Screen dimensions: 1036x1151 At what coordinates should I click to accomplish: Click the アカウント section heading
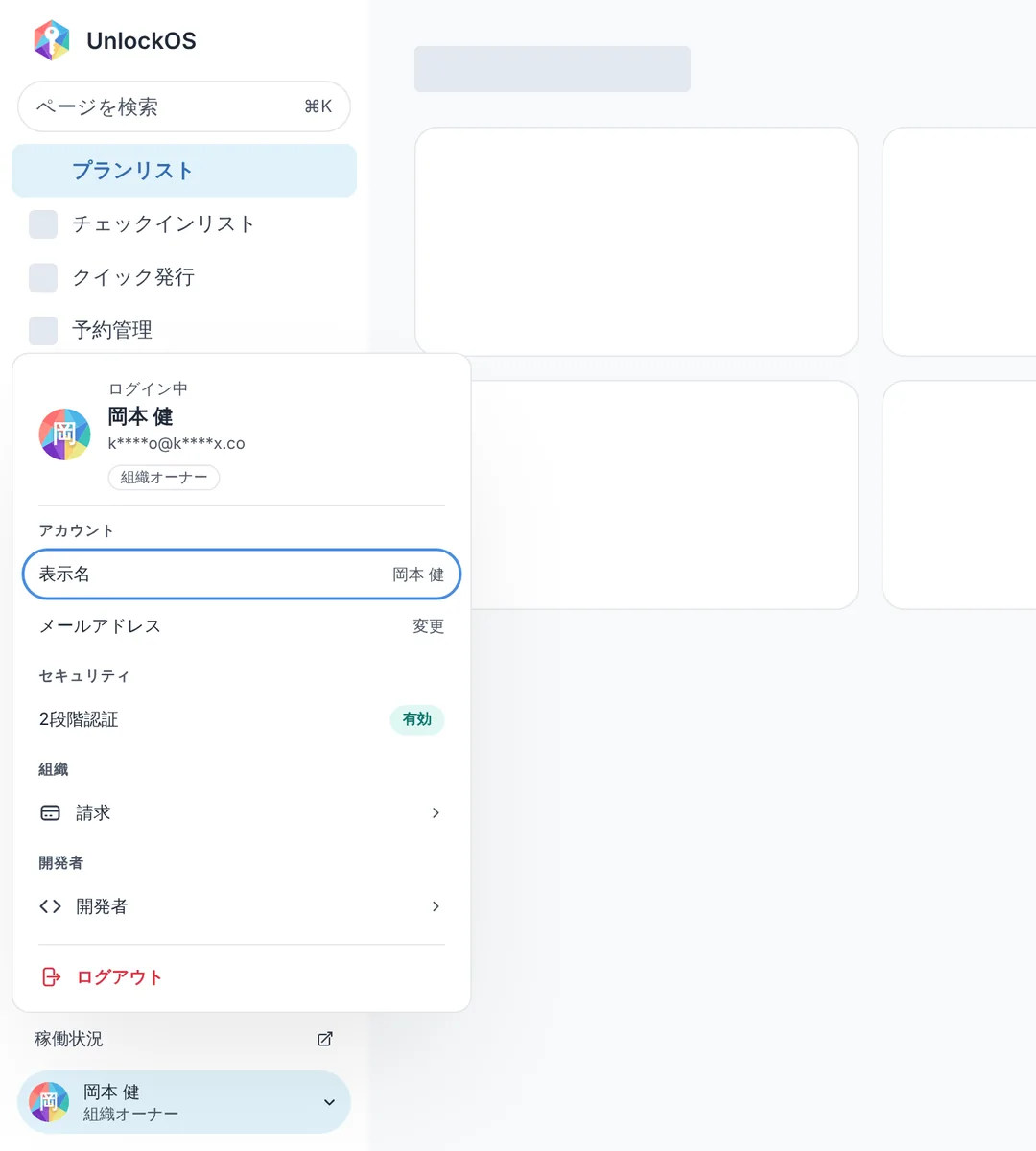(77, 530)
